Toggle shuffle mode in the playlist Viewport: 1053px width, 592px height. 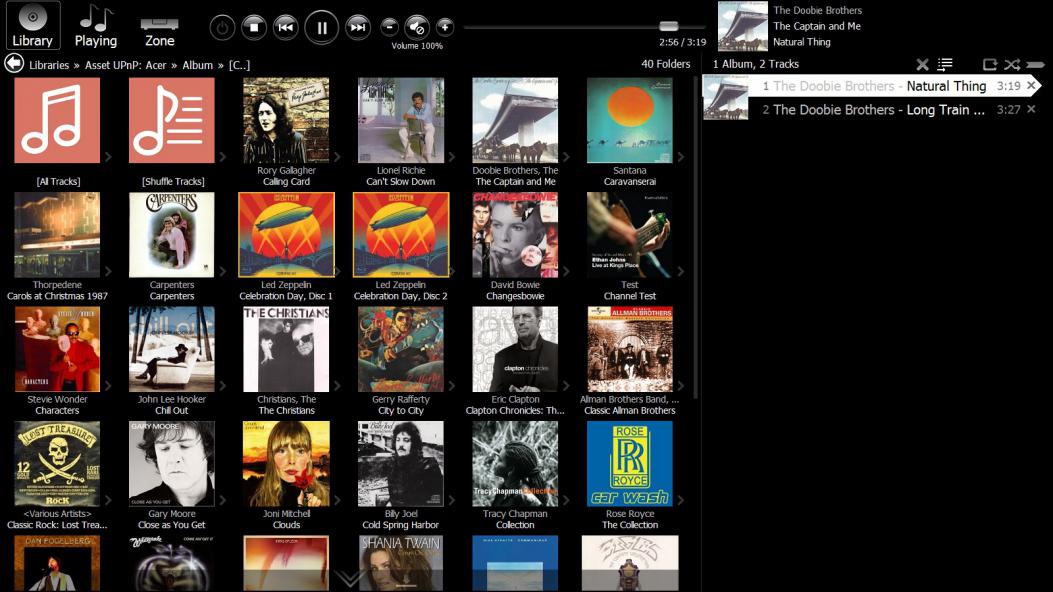(1012, 64)
